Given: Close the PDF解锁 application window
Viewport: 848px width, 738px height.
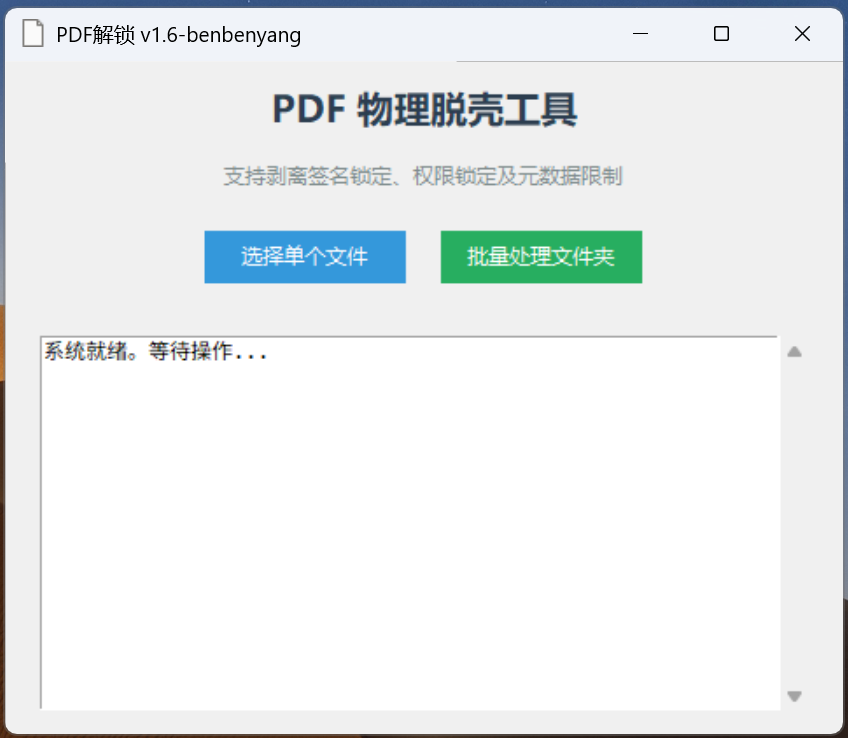Looking at the screenshot, I should tap(802, 34).
